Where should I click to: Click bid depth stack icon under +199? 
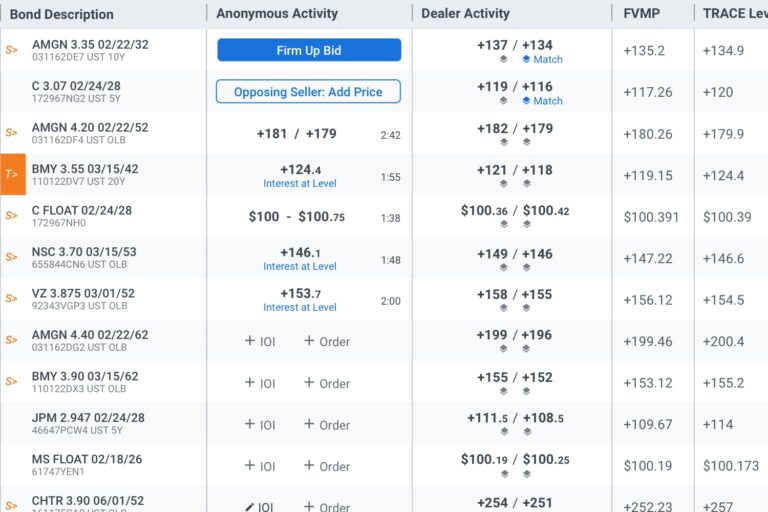pyautogui.click(x=504, y=349)
